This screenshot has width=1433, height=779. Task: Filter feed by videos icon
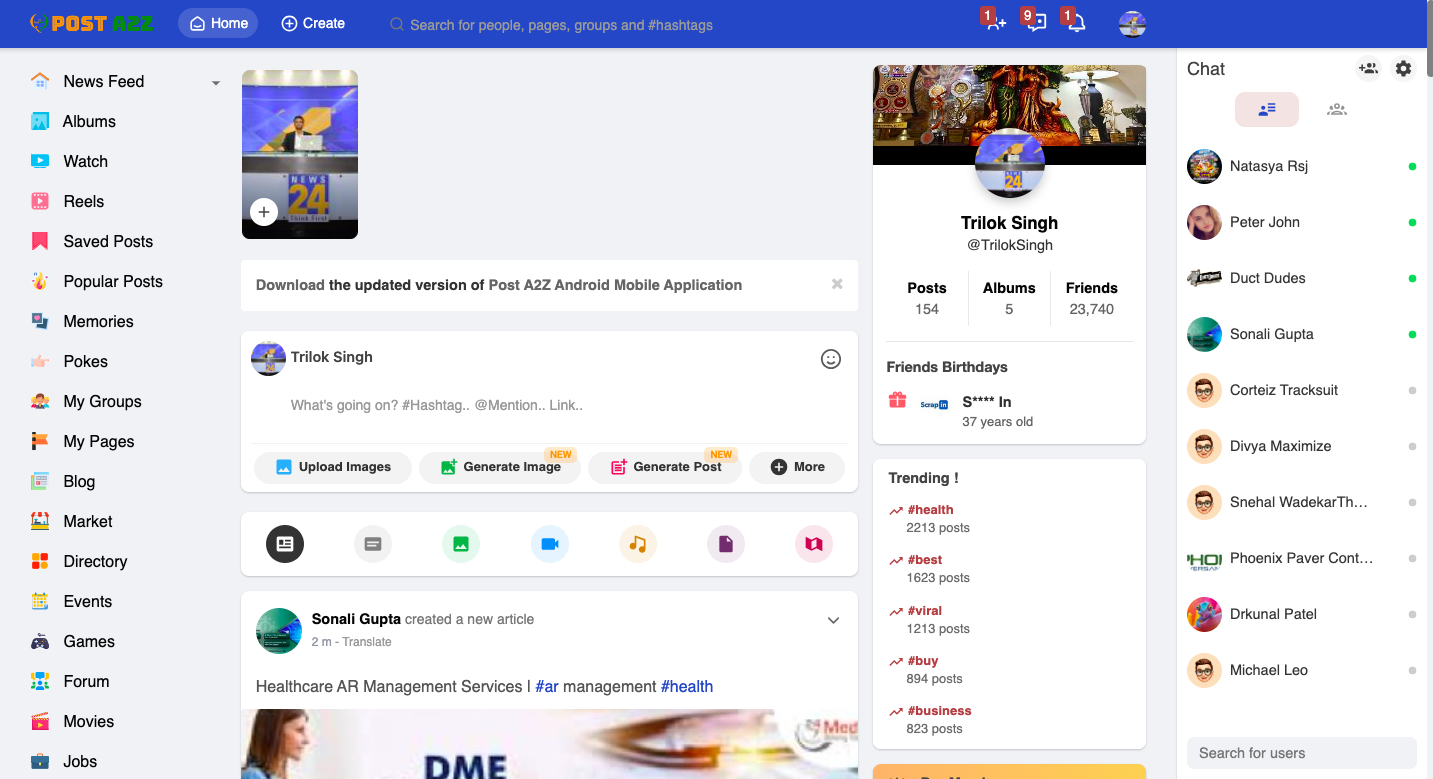click(x=550, y=544)
